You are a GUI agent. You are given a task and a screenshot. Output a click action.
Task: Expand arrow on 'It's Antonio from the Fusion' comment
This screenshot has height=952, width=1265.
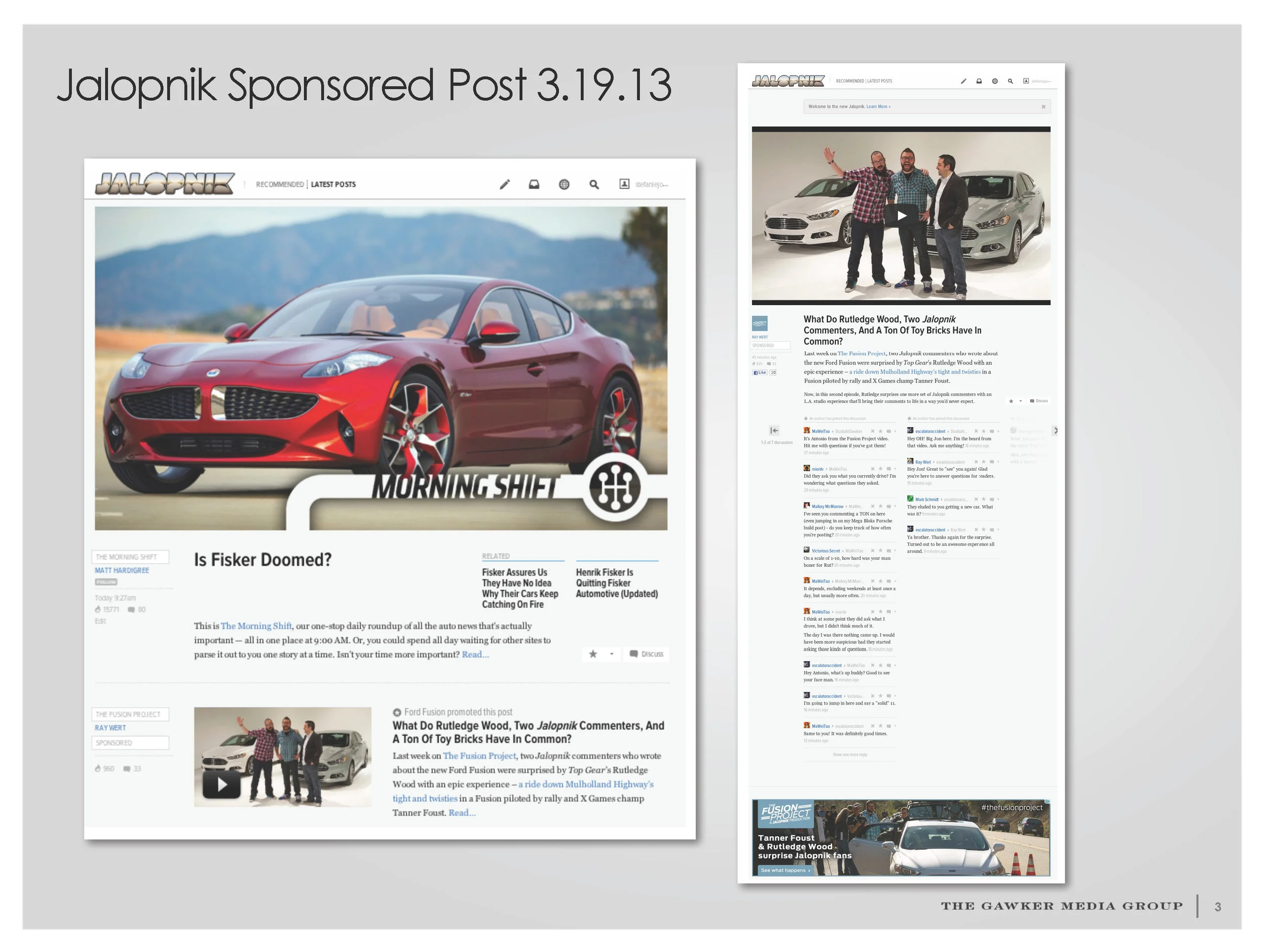pos(895,431)
